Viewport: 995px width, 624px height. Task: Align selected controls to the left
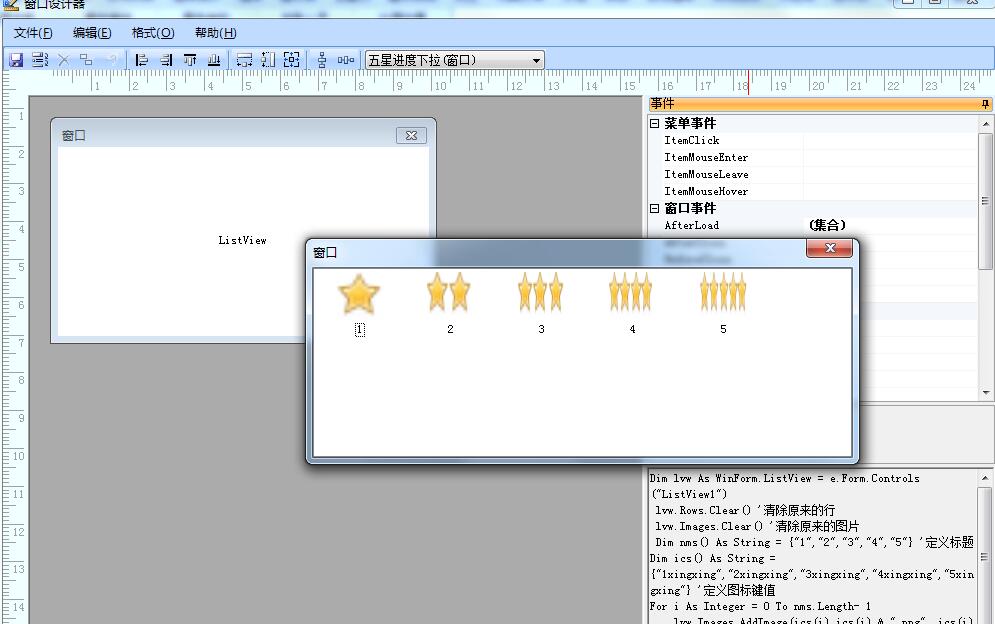pyautogui.click(x=142, y=60)
